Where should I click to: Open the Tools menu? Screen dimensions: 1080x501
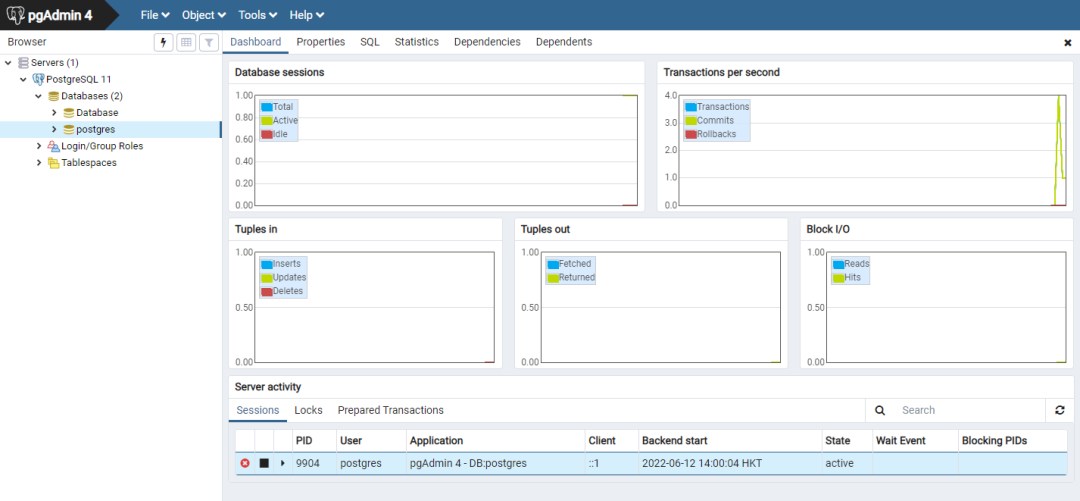[258, 14]
